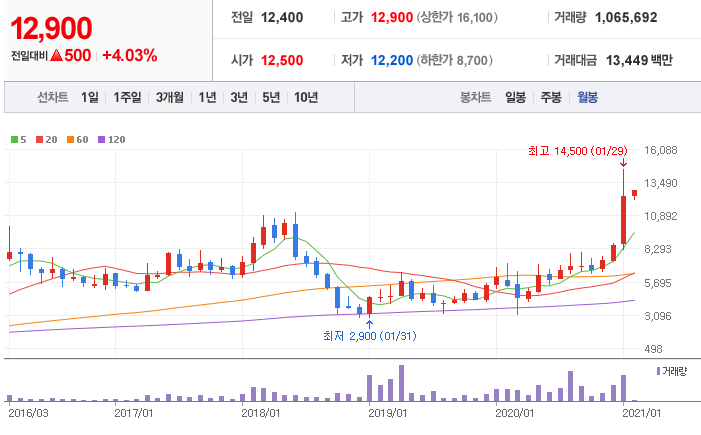This screenshot has height=435, width=701.
Task: Show the 주봉 candlestick chart
Action: (551, 97)
